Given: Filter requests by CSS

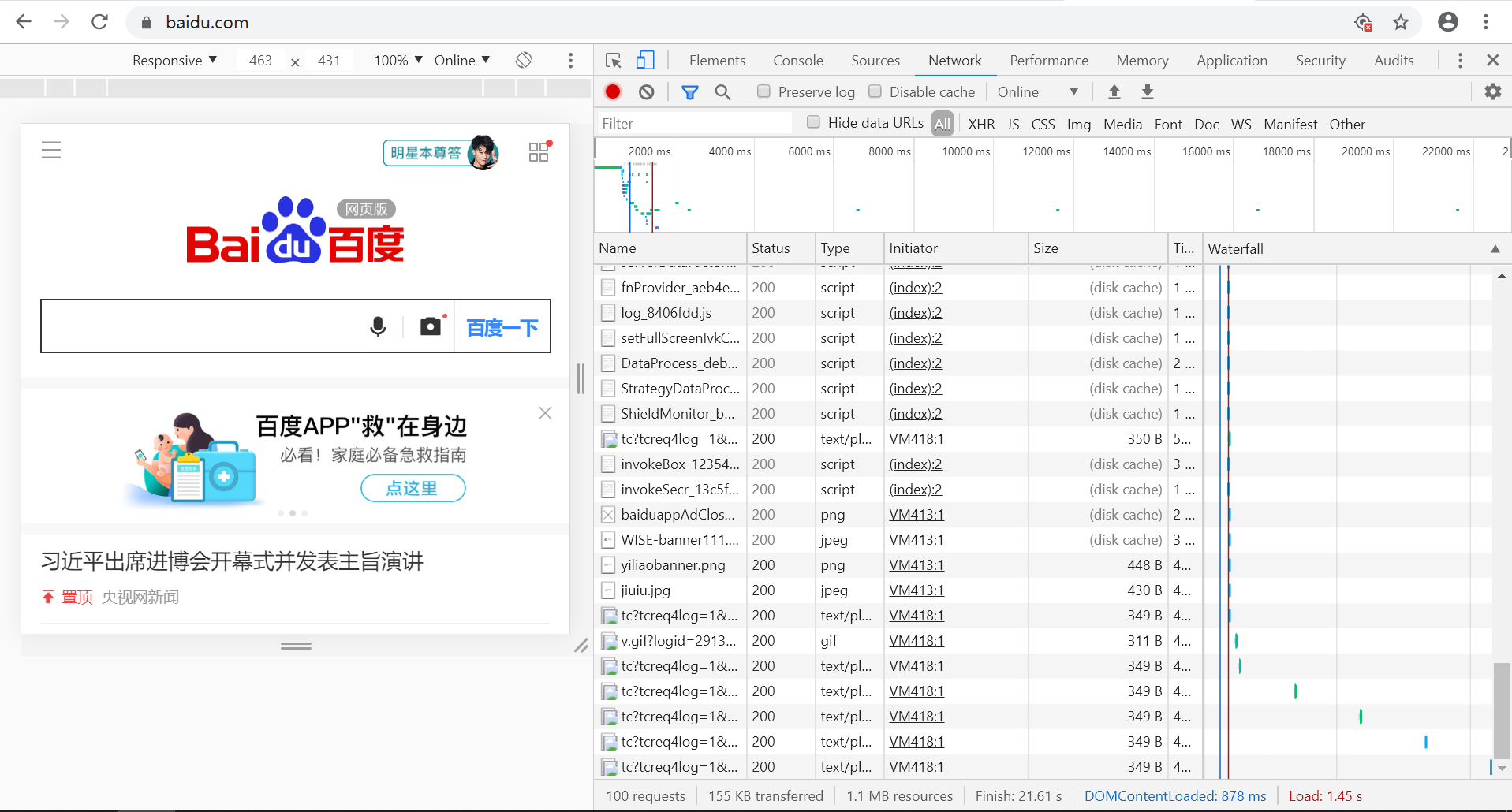Looking at the screenshot, I should 1043,124.
